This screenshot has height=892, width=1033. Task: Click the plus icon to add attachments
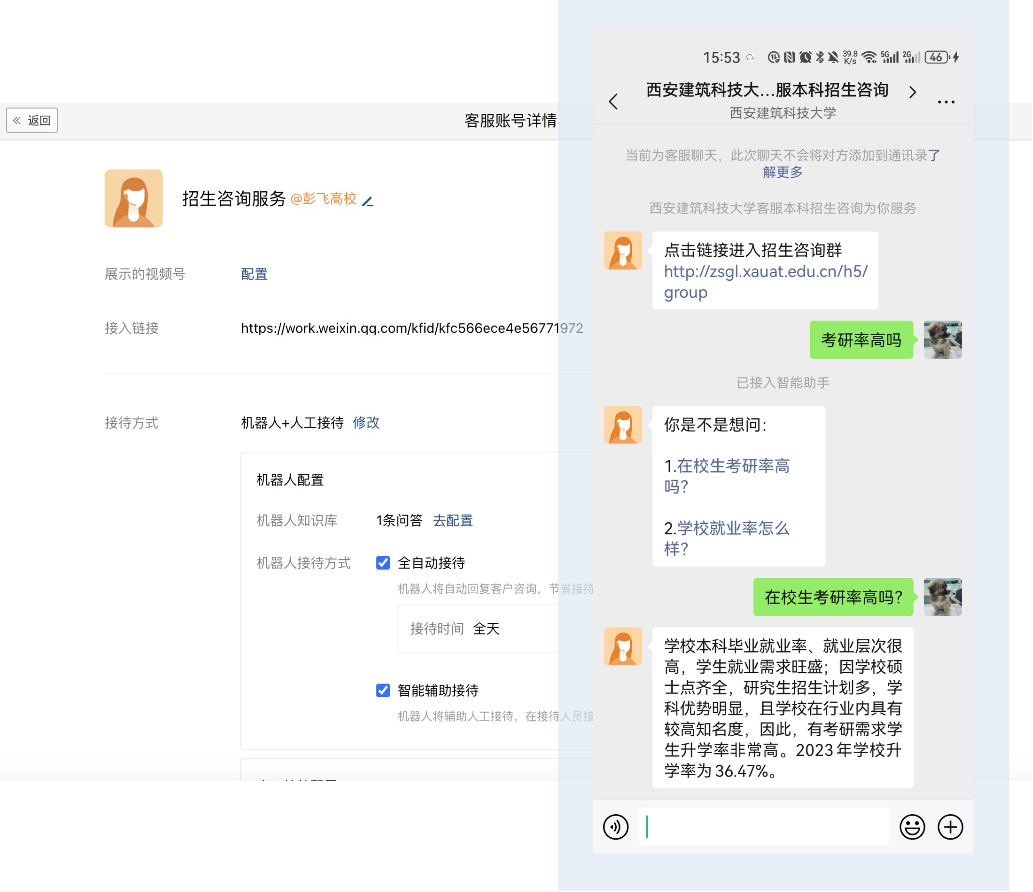949,827
